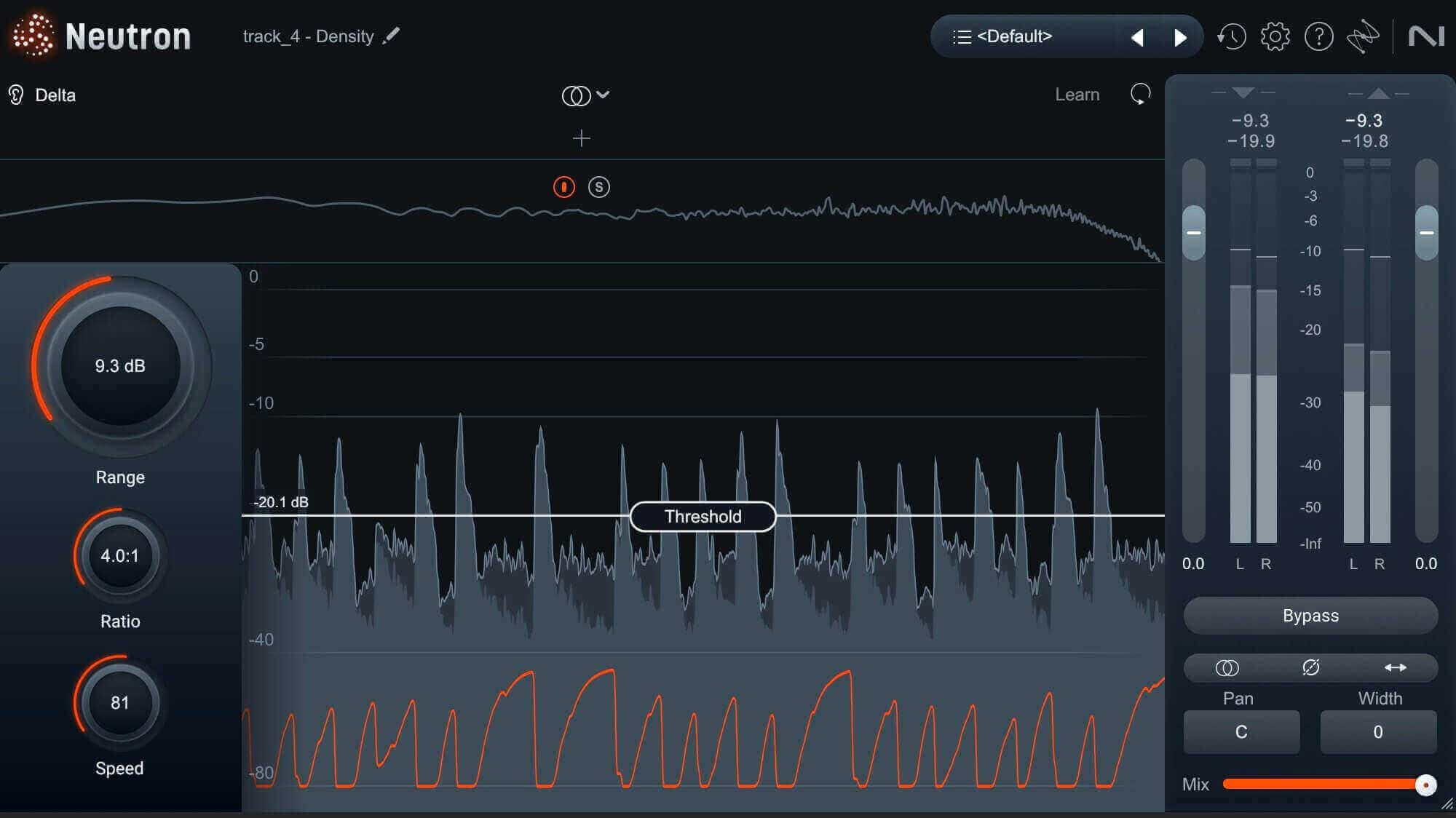1456x818 pixels.
Task: Click the Width value field
Action: click(x=1378, y=732)
